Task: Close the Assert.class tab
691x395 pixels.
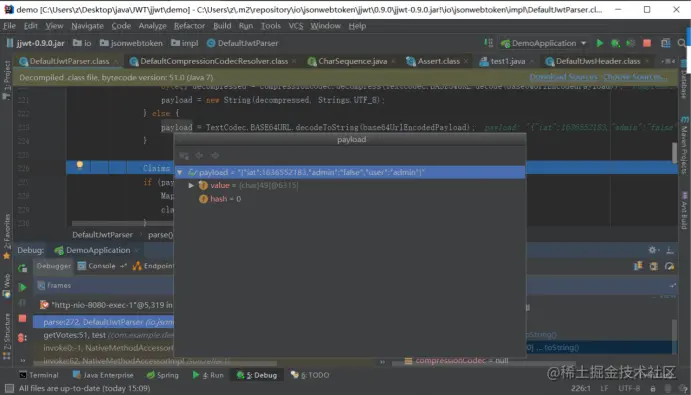Action: coord(466,61)
